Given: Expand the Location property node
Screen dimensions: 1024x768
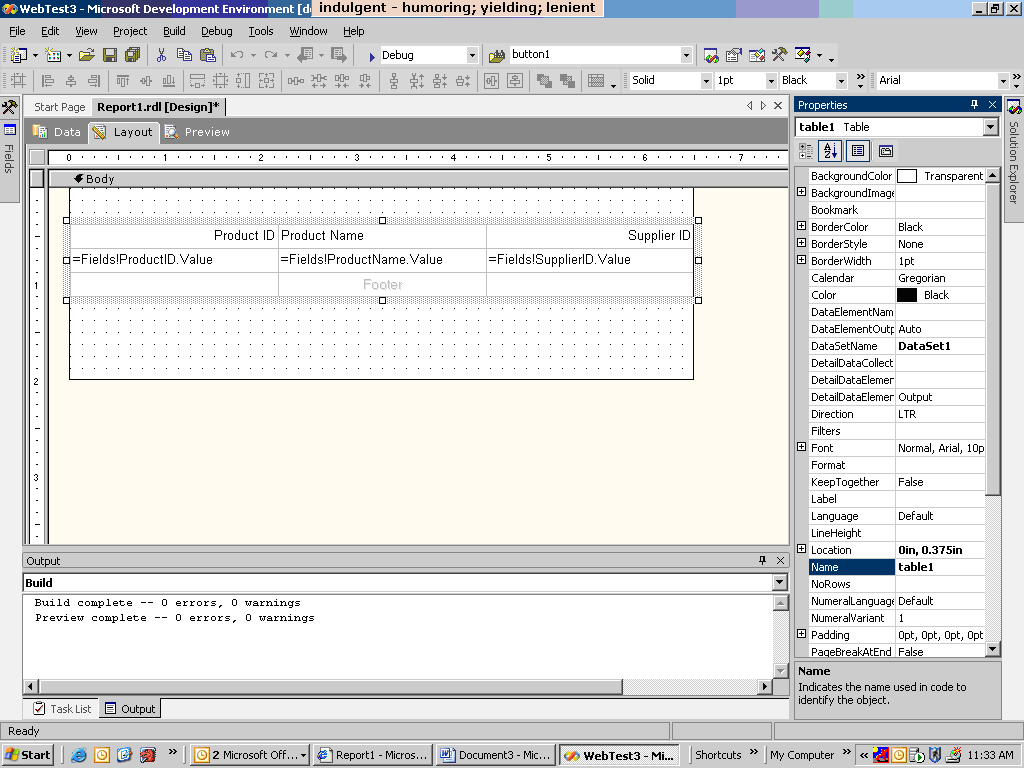Looking at the screenshot, I should tap(802, 549).
